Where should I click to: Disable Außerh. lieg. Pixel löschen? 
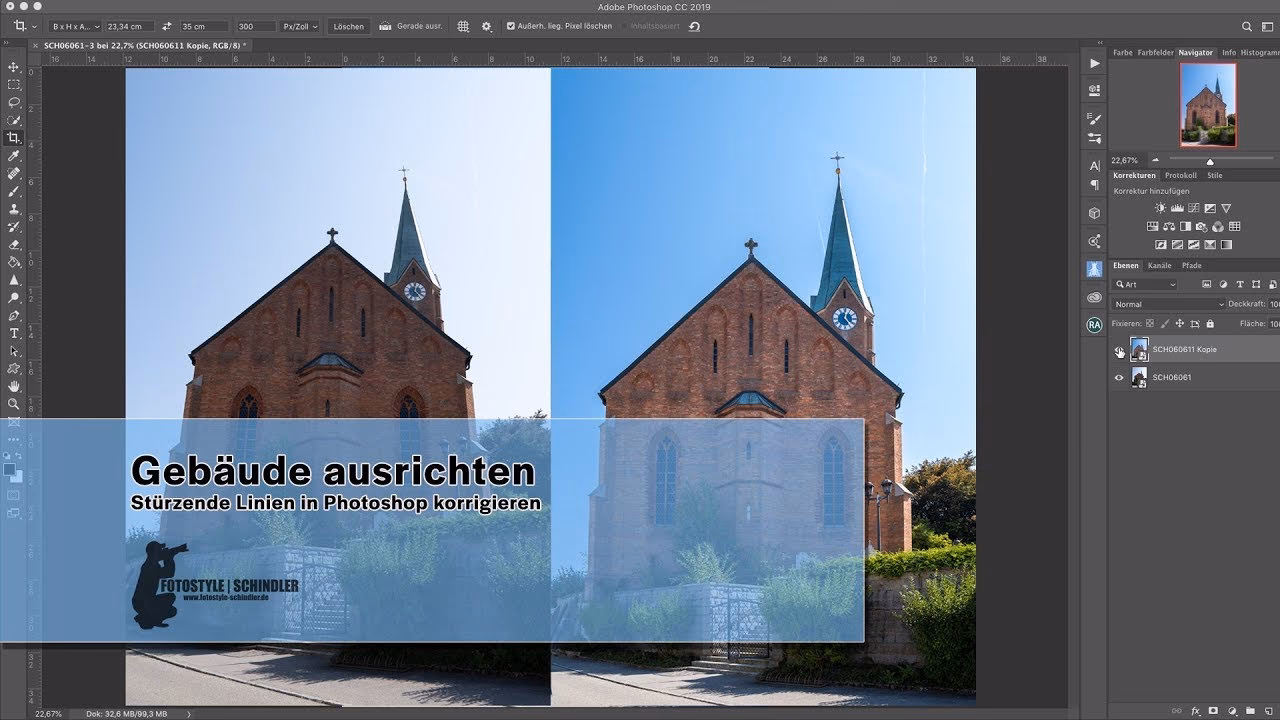tap(512, 26)
